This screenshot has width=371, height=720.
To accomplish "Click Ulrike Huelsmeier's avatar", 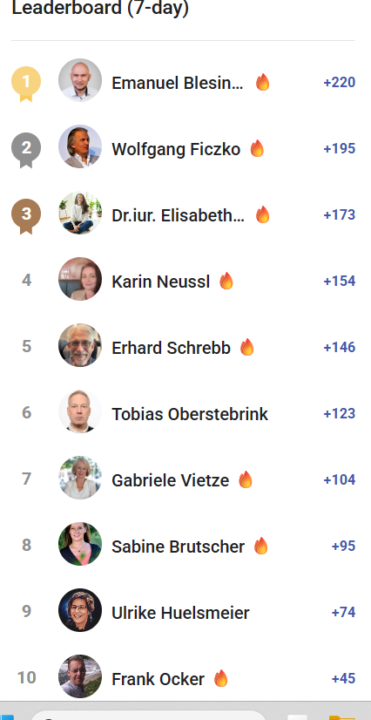I will 80,610.
